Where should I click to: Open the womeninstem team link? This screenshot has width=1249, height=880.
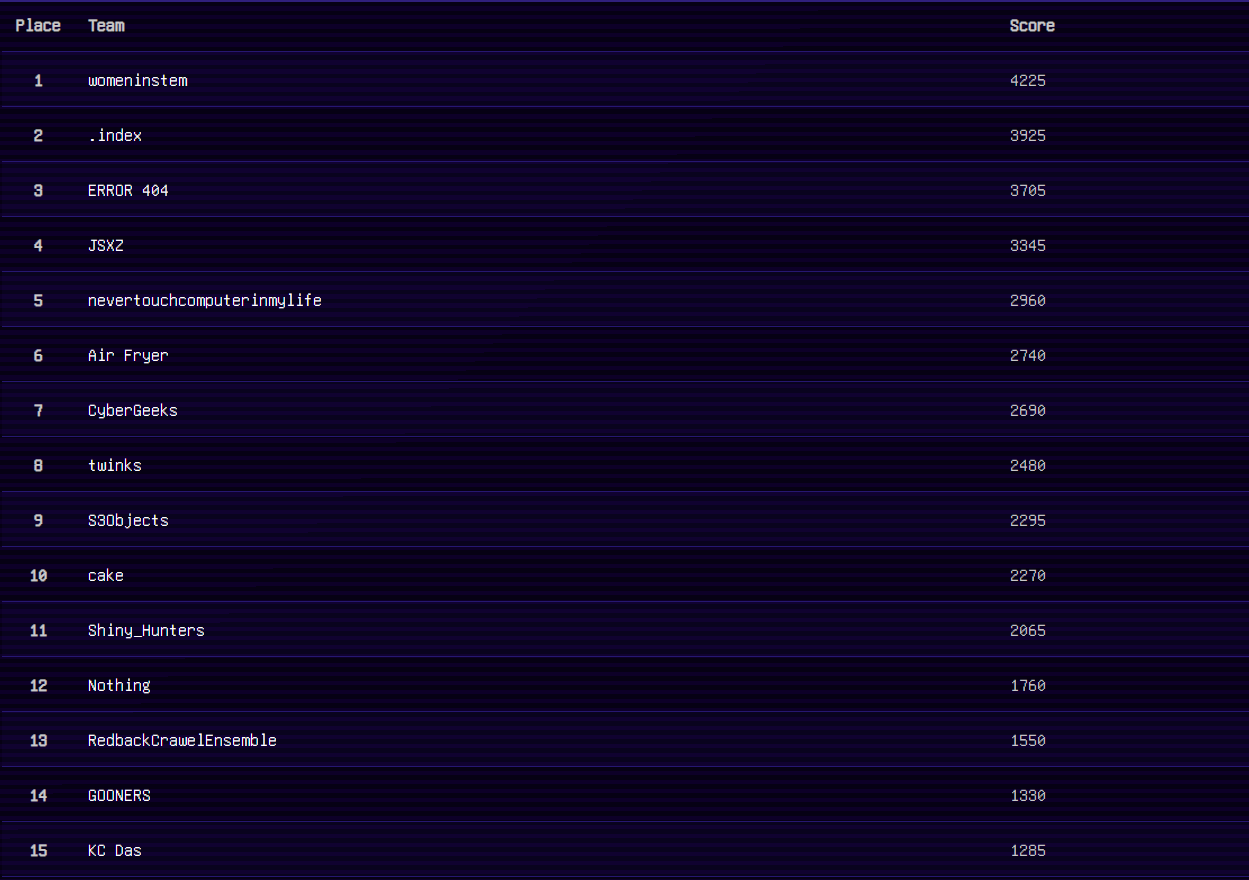click(x=137, y=80)
